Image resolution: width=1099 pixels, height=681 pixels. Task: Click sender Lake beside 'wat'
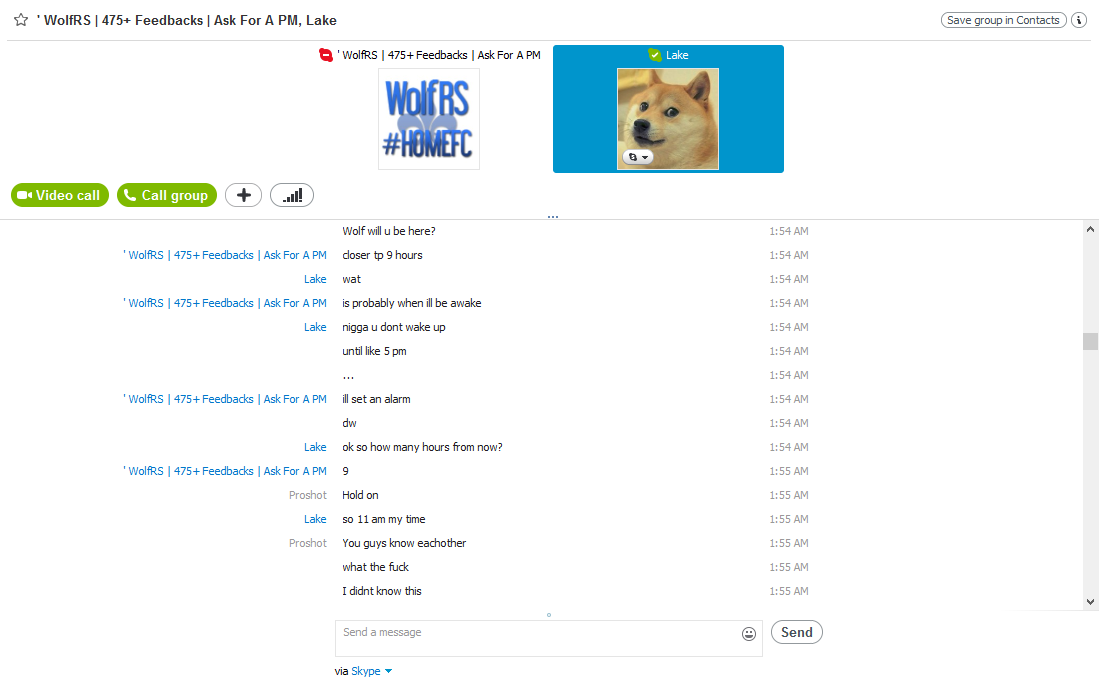pos(315,279)
